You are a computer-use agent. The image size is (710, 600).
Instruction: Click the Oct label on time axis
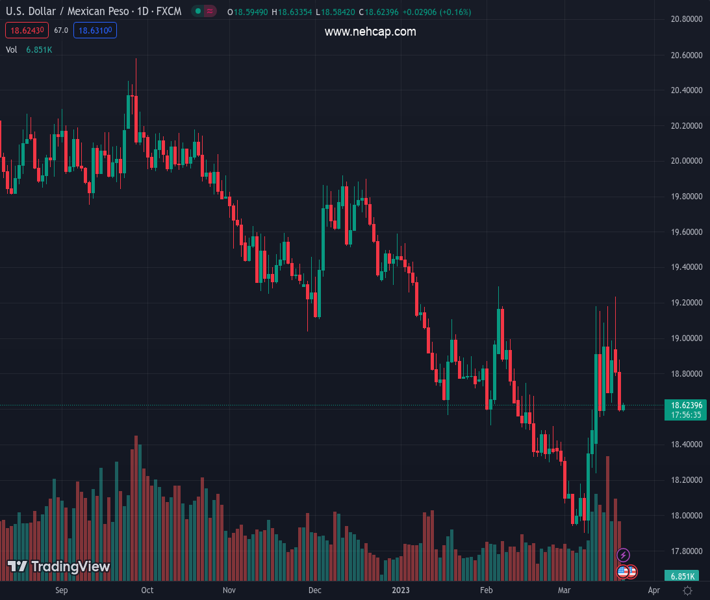147,590
